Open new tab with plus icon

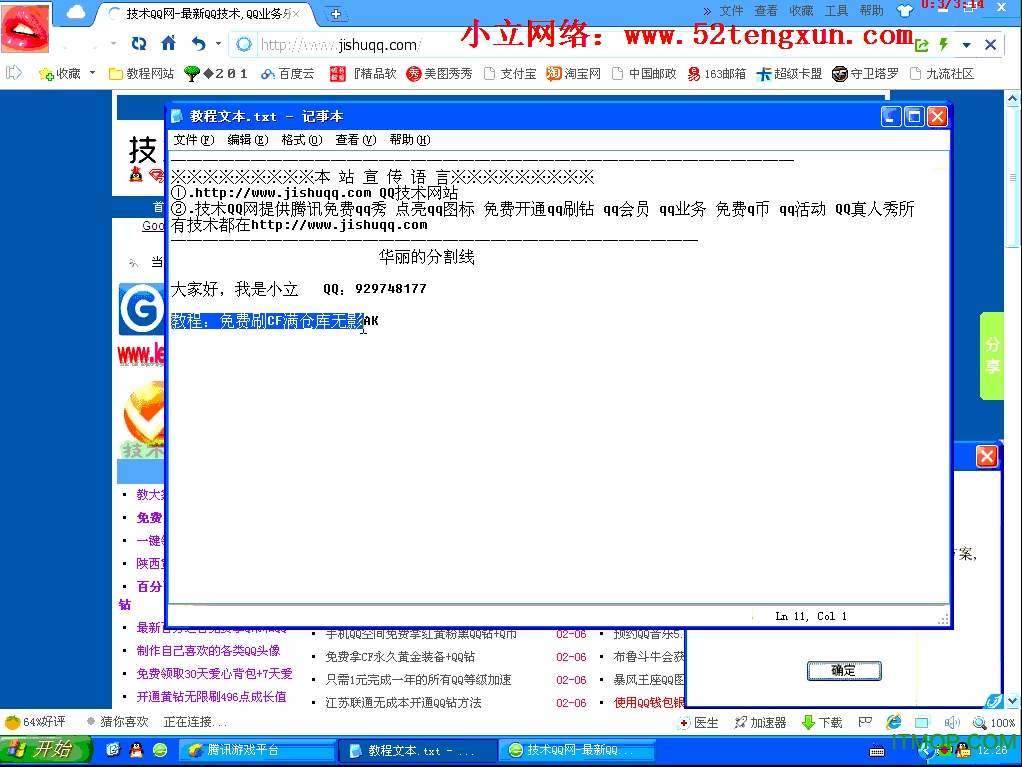336,14
